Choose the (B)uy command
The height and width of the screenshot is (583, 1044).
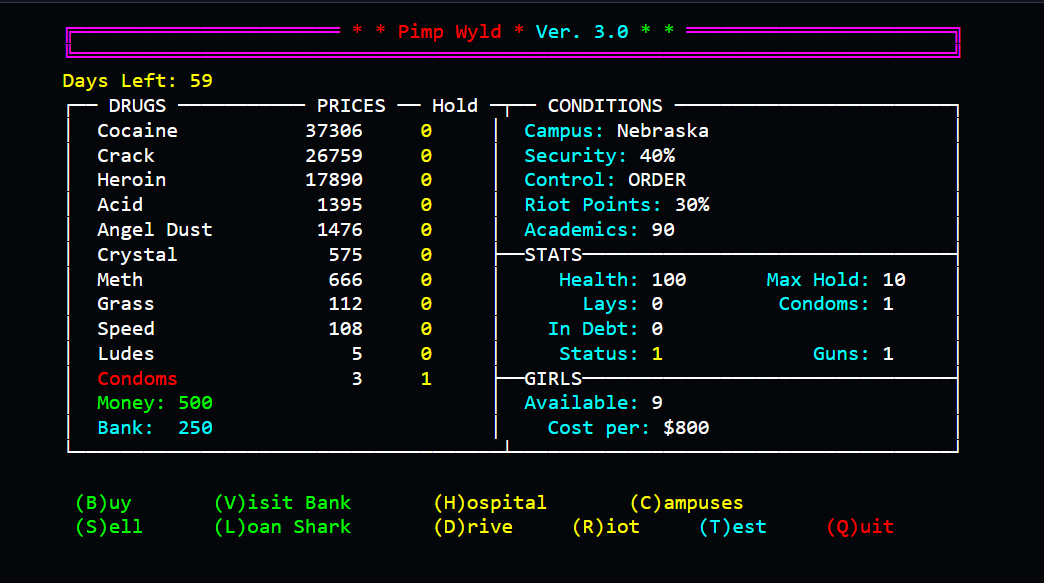click(x=103, y=502)
